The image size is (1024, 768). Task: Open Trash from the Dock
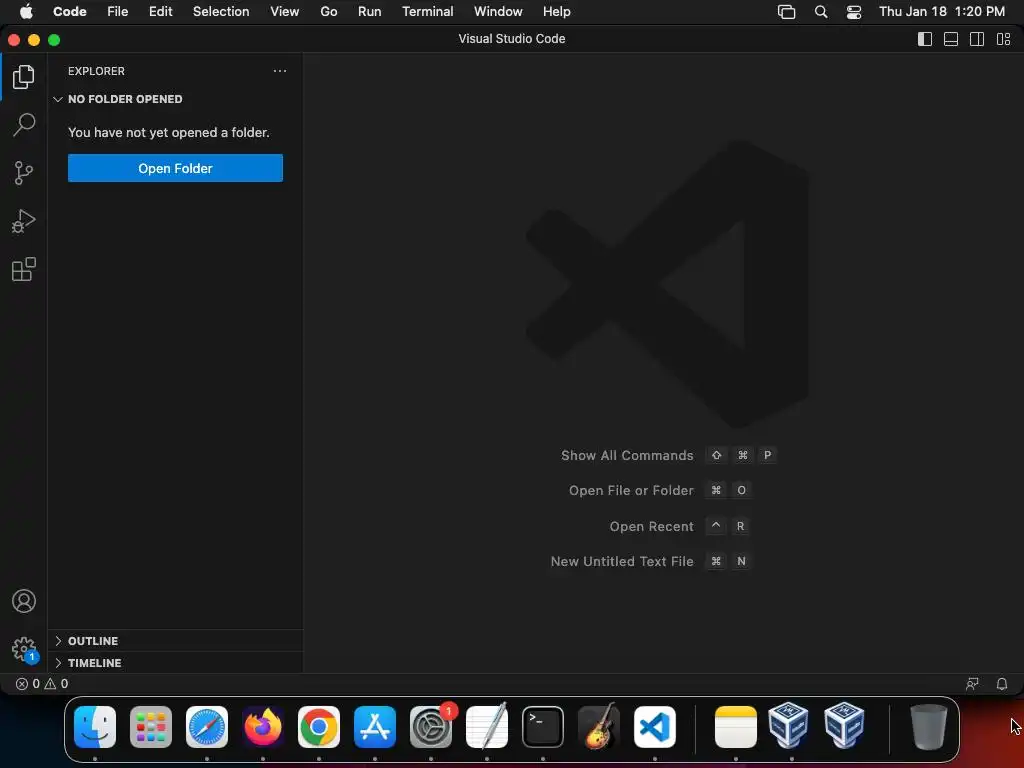(x=928, y=727)
